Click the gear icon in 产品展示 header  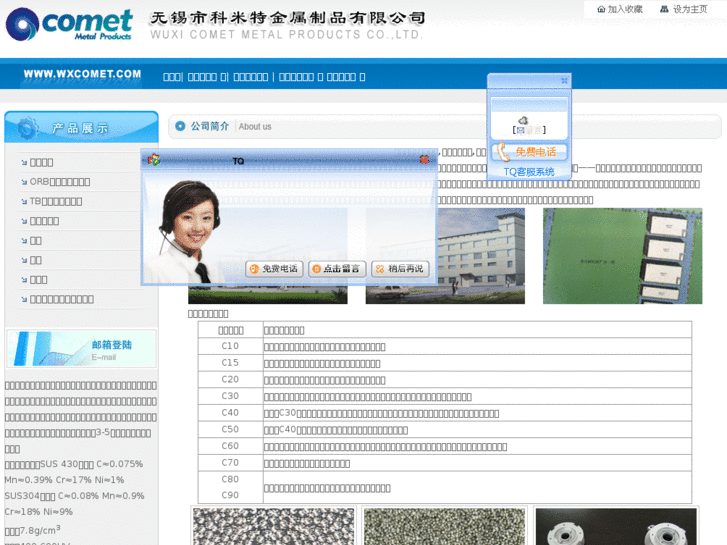point(28,127)
